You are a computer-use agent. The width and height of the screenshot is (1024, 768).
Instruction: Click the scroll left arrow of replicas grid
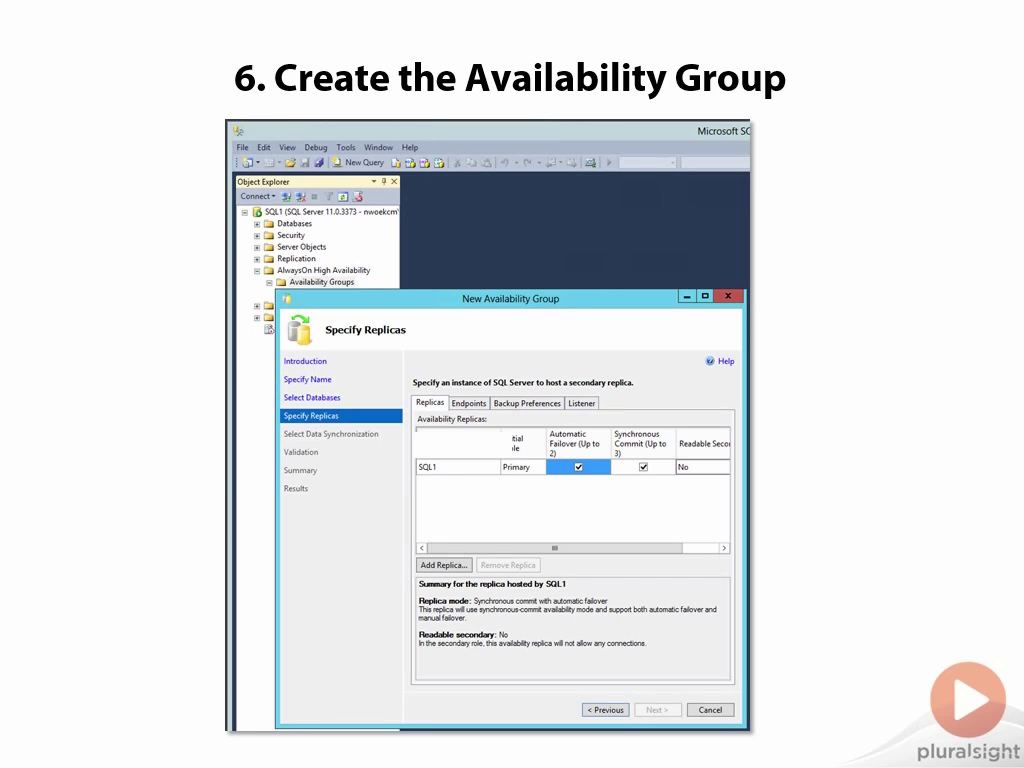click(x=422, y=548)
